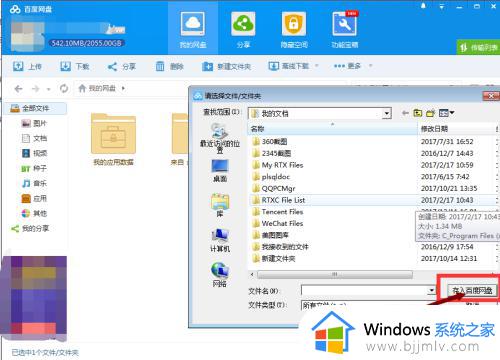
Task: Open 计算机 in places bar
Action: (220, 240)
